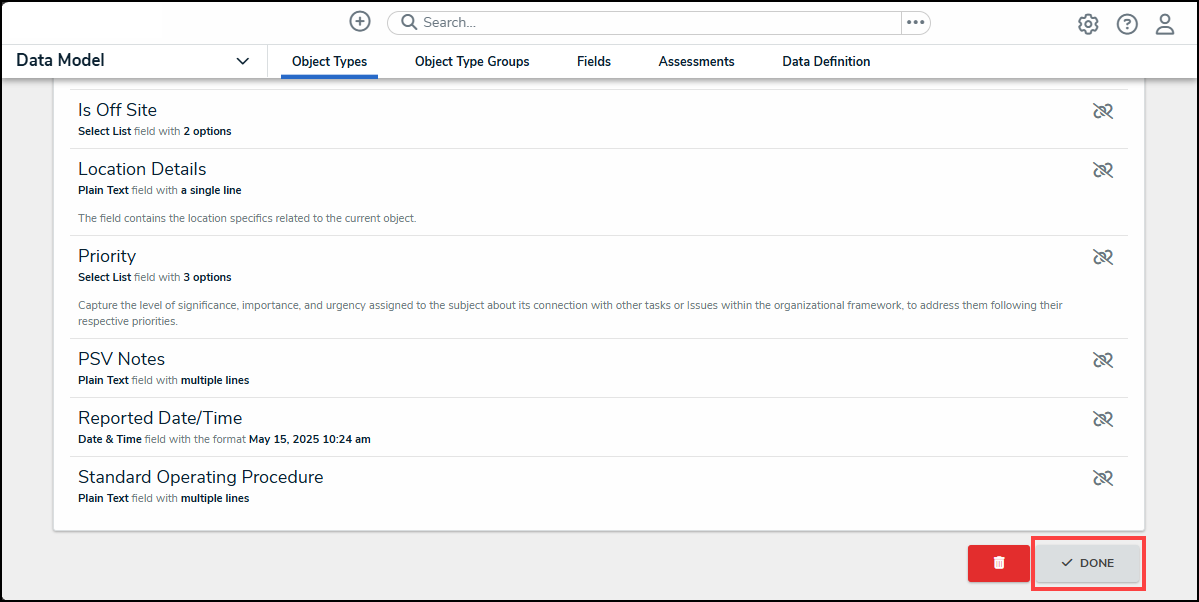Unlink the Standard Operating Procedure field
The width and height of the screenshot is (1199, 602).
(1103, 478)
